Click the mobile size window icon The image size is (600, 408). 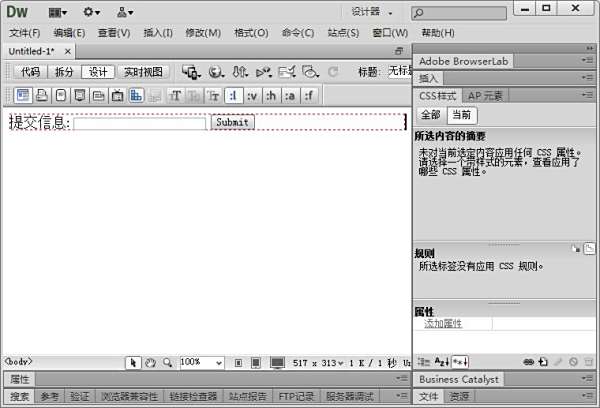pos(238,362)
